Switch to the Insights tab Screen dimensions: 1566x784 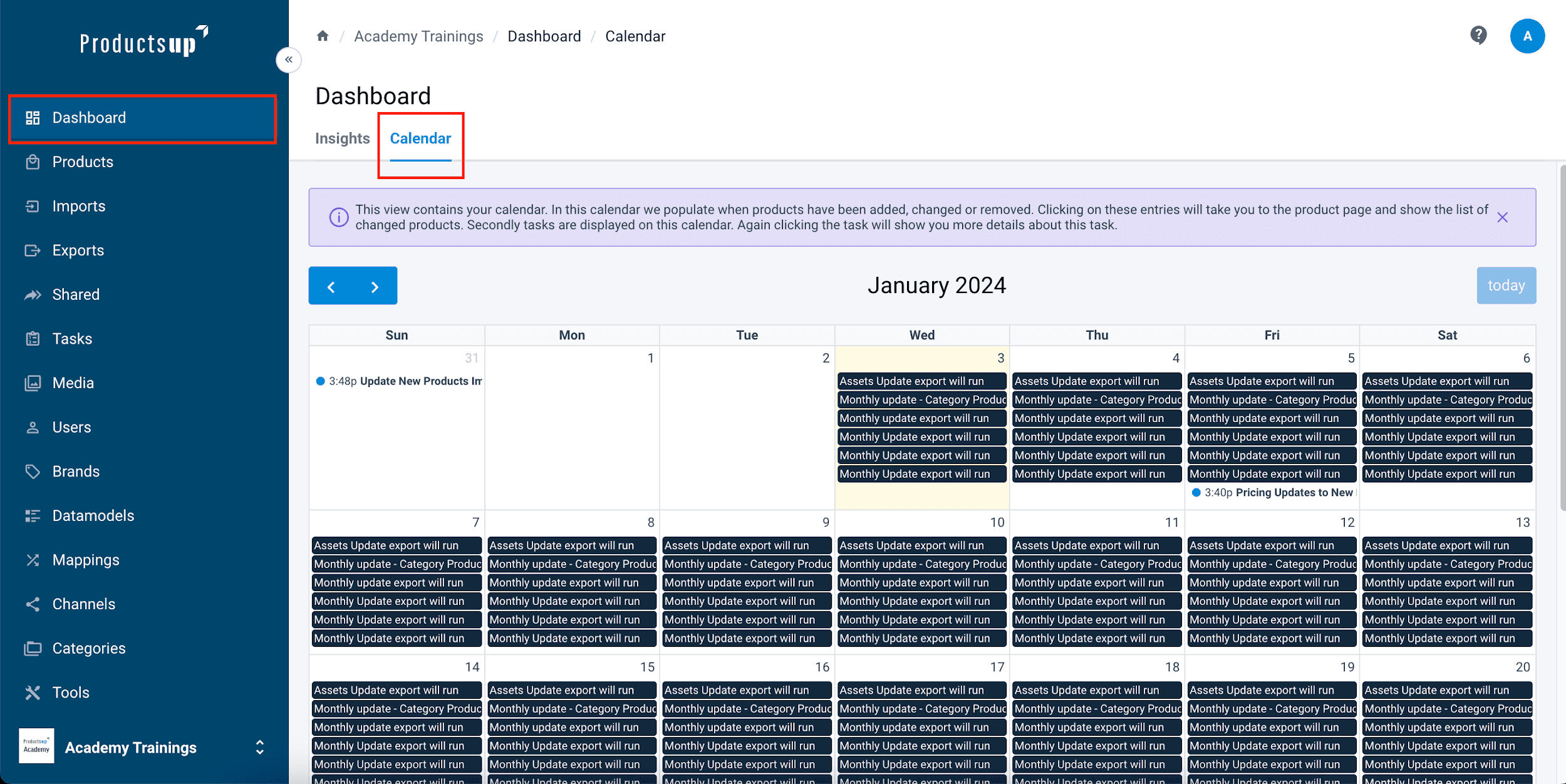coord(342,138)
